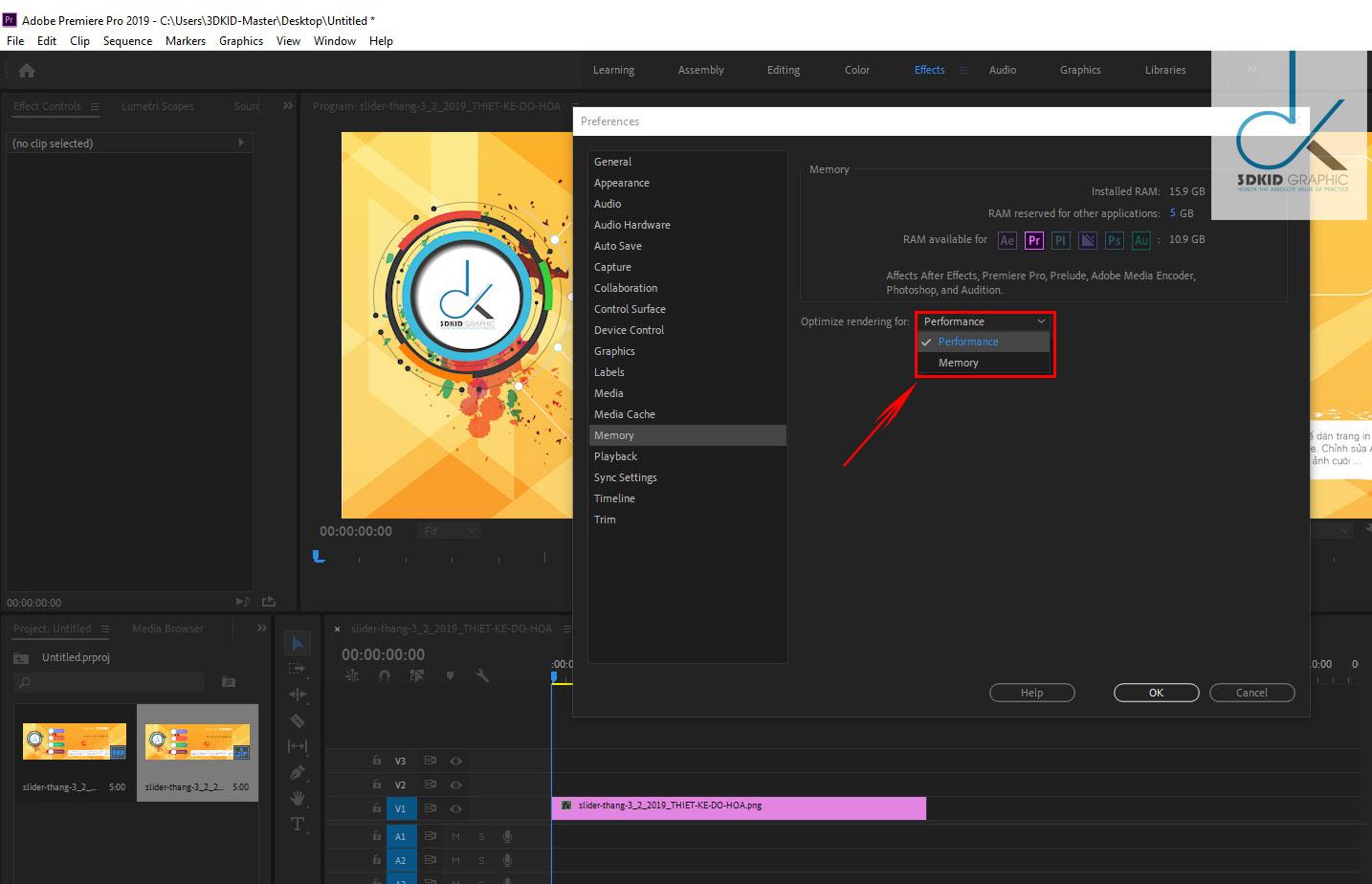1372x884 pixels.
Task: Open the Effects workspace menu icon
Action: (x=963, y=70)
